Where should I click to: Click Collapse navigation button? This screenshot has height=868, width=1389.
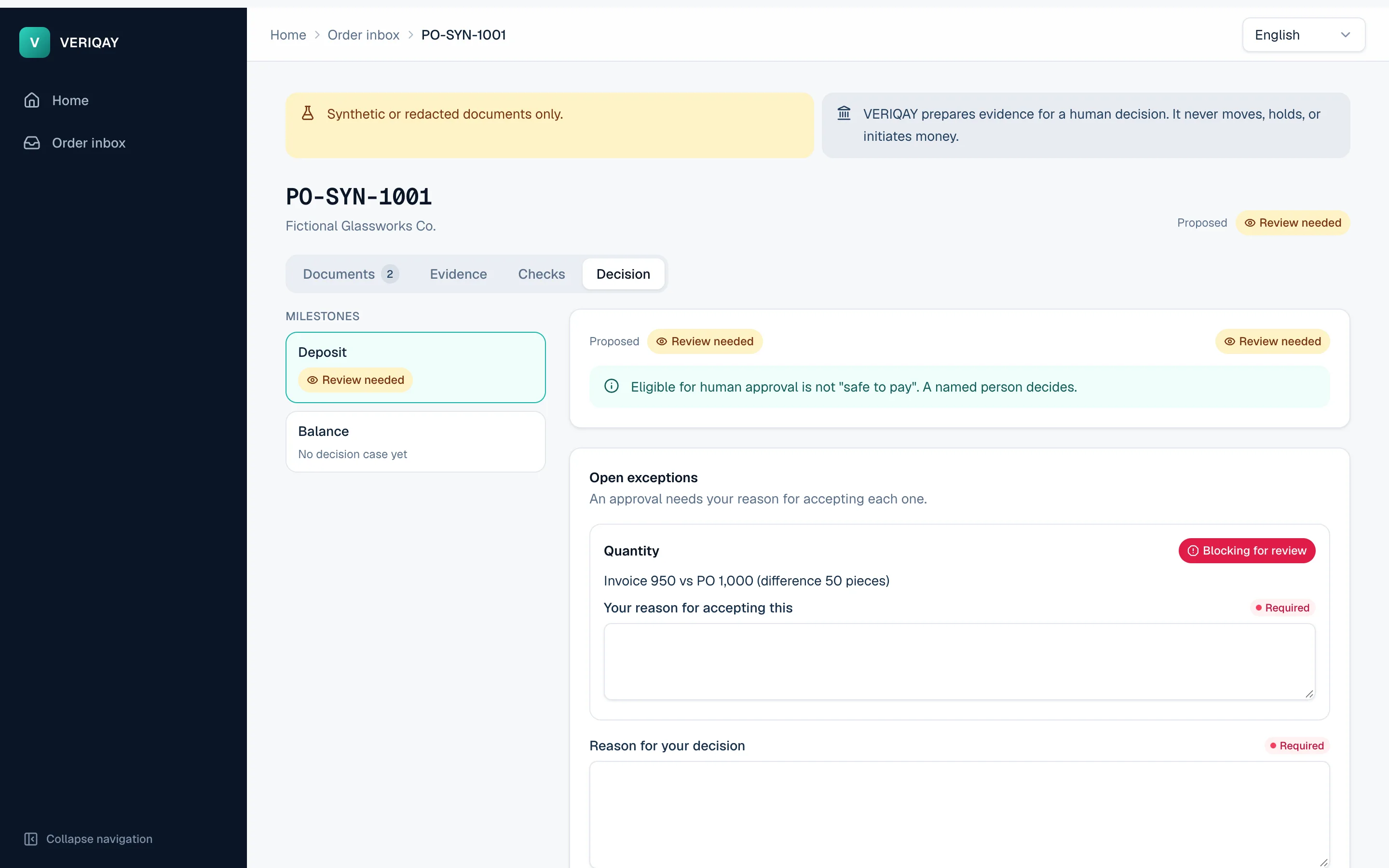[x=88, y=839]
